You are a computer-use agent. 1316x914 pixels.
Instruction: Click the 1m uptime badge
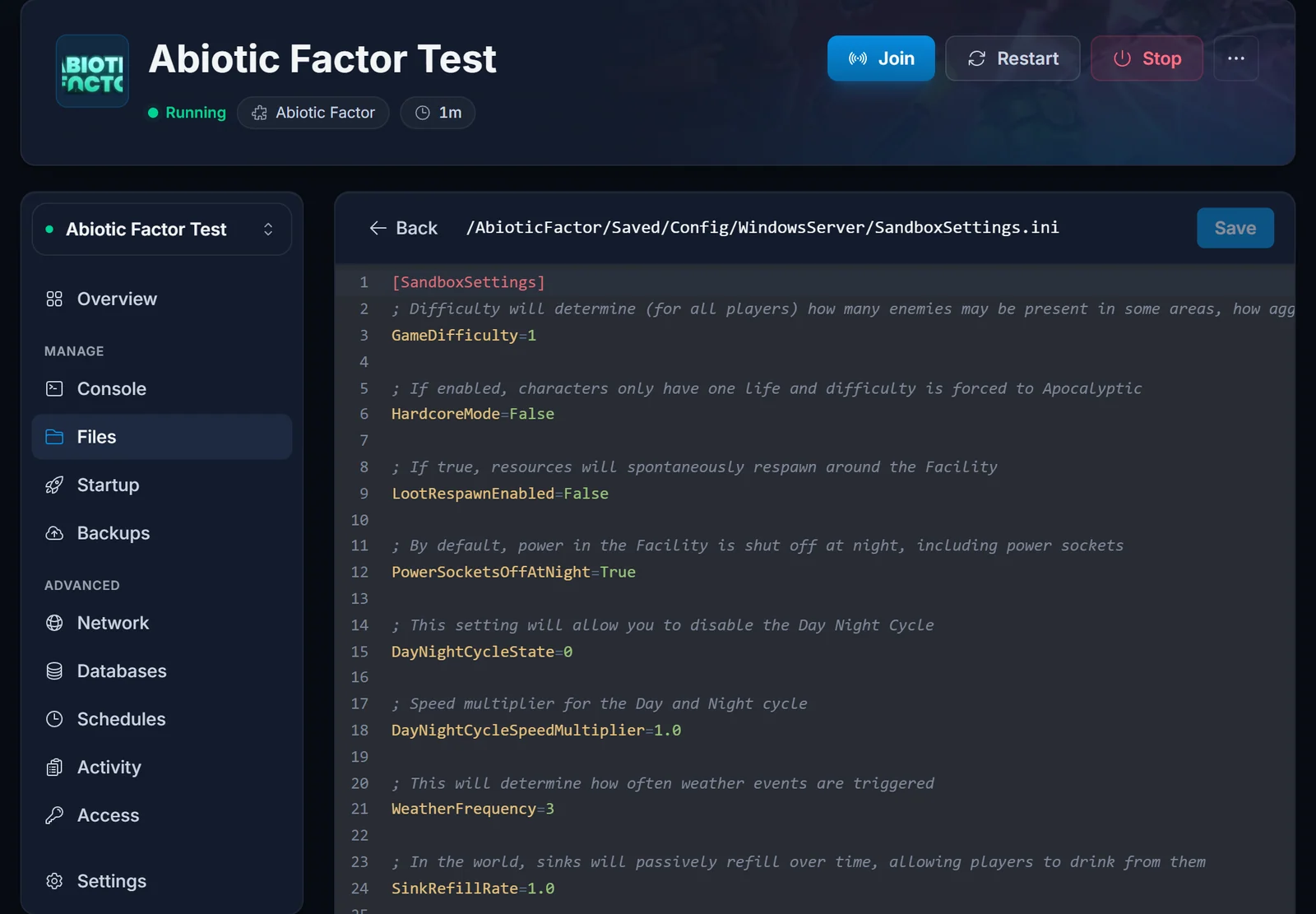pyautogui.click(x=438, y=113)
